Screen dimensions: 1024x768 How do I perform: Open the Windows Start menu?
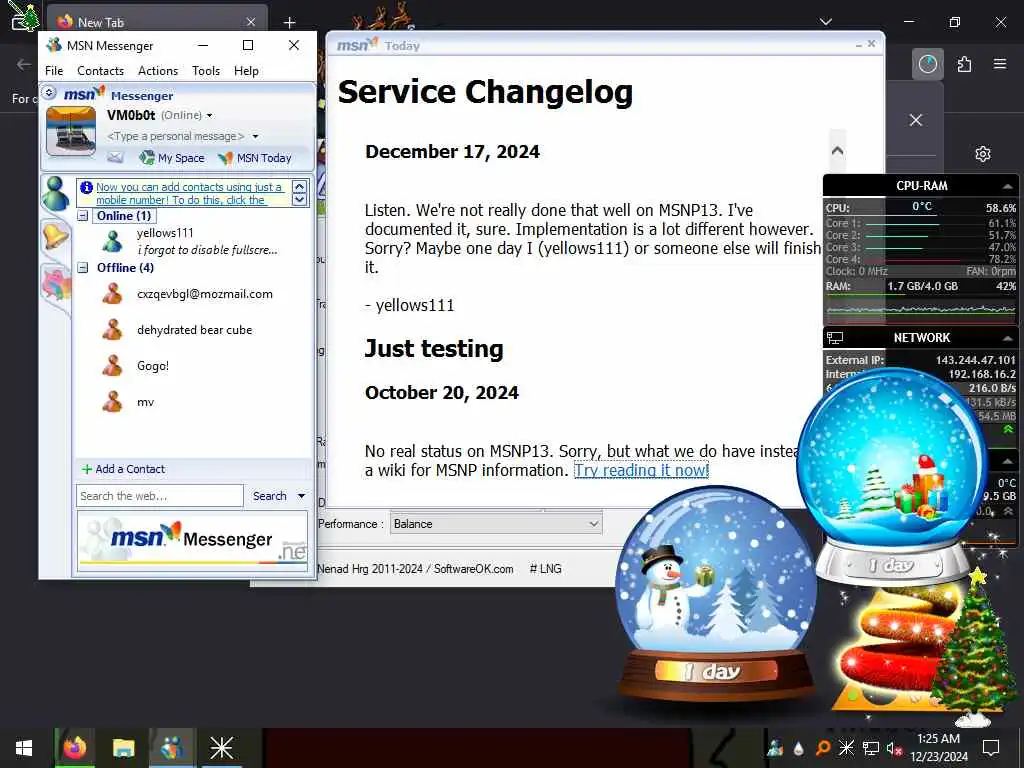[24, 748]
